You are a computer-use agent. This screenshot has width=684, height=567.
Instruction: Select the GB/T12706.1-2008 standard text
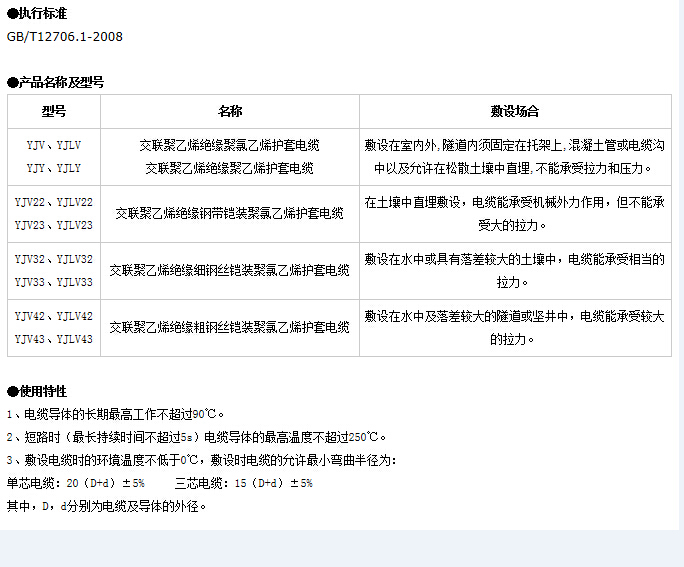coord(65,37)
